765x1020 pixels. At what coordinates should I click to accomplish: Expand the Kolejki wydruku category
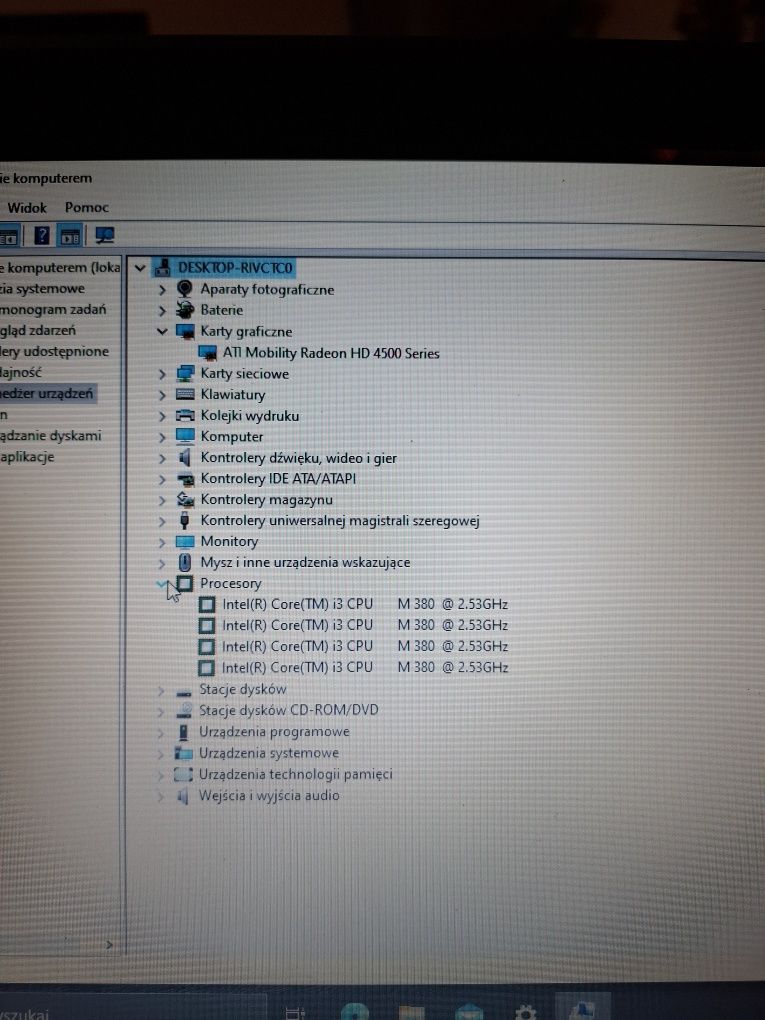(163, 416)
